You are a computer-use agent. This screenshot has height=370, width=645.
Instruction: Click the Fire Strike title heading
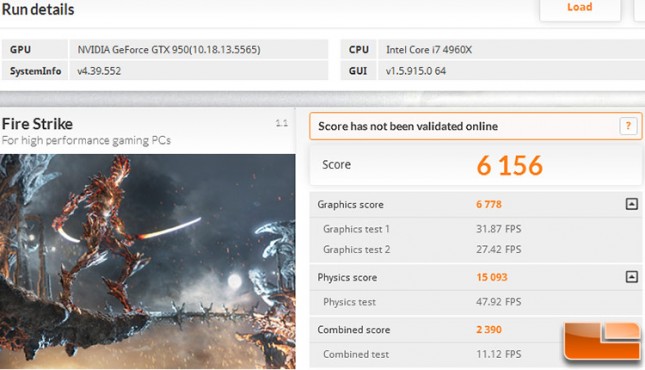tap(37, 124)
